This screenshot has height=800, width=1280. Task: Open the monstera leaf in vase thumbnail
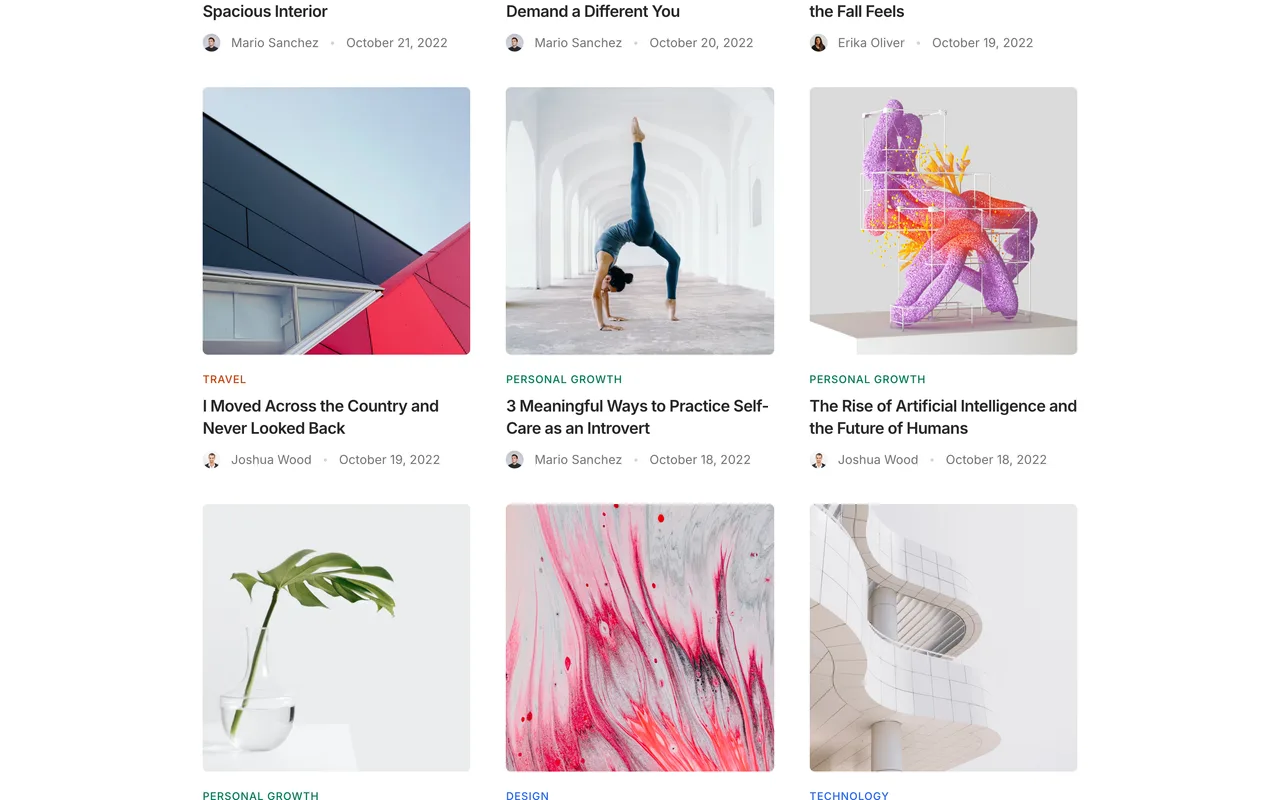336,637
